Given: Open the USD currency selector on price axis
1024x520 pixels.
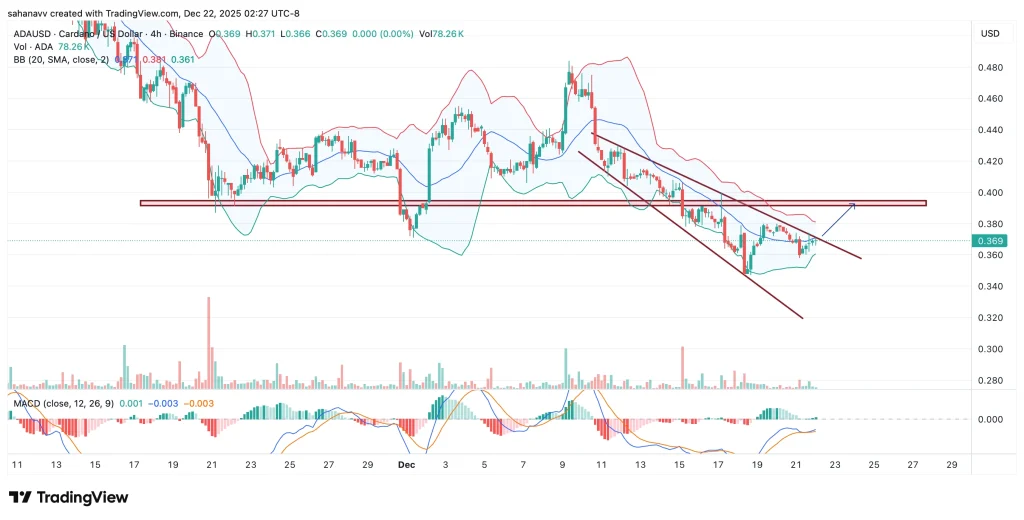Looking at the screenshot, I should point(990,34).
